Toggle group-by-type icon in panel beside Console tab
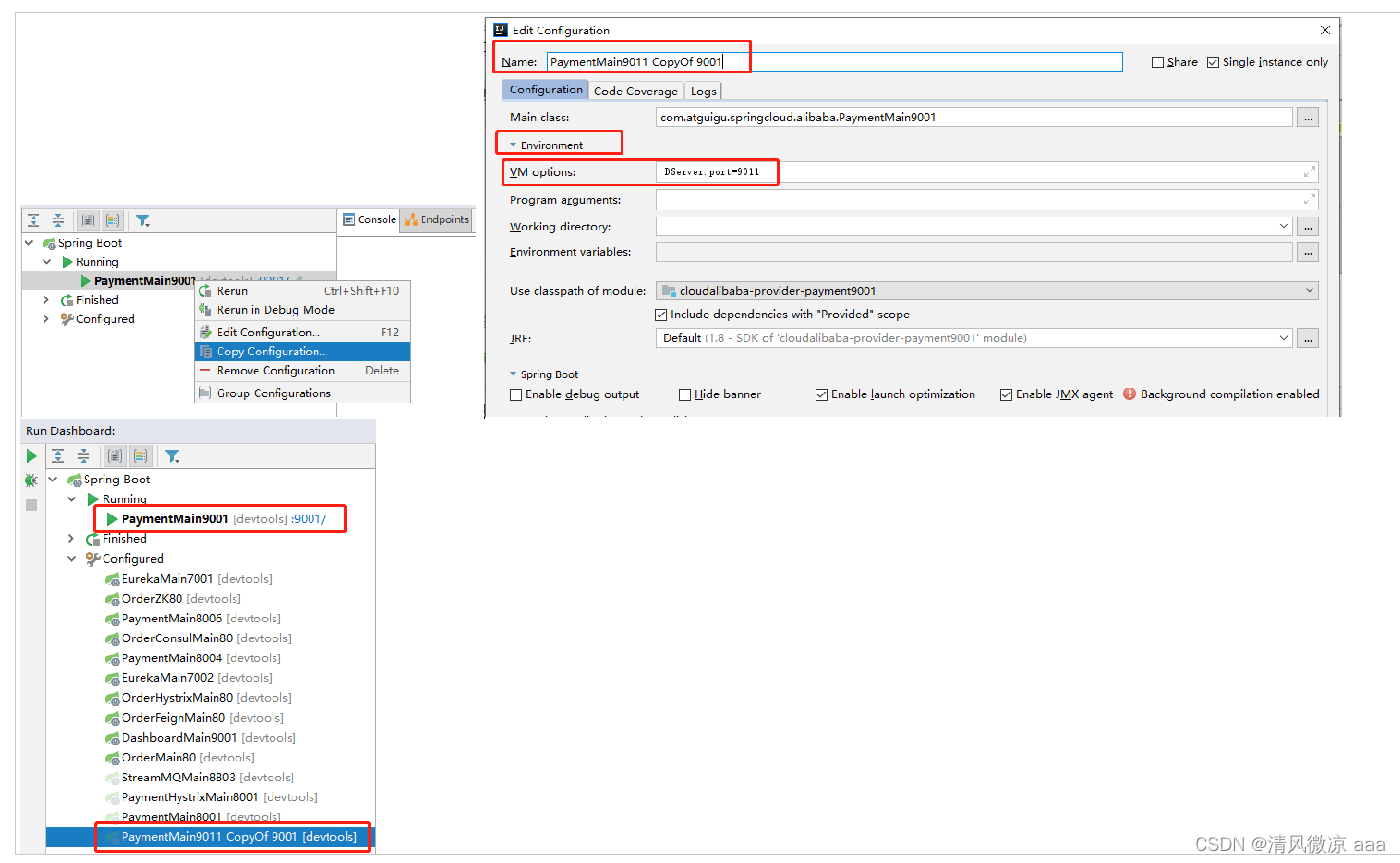This screenshot has width=1400, height=863. [88, 220]
